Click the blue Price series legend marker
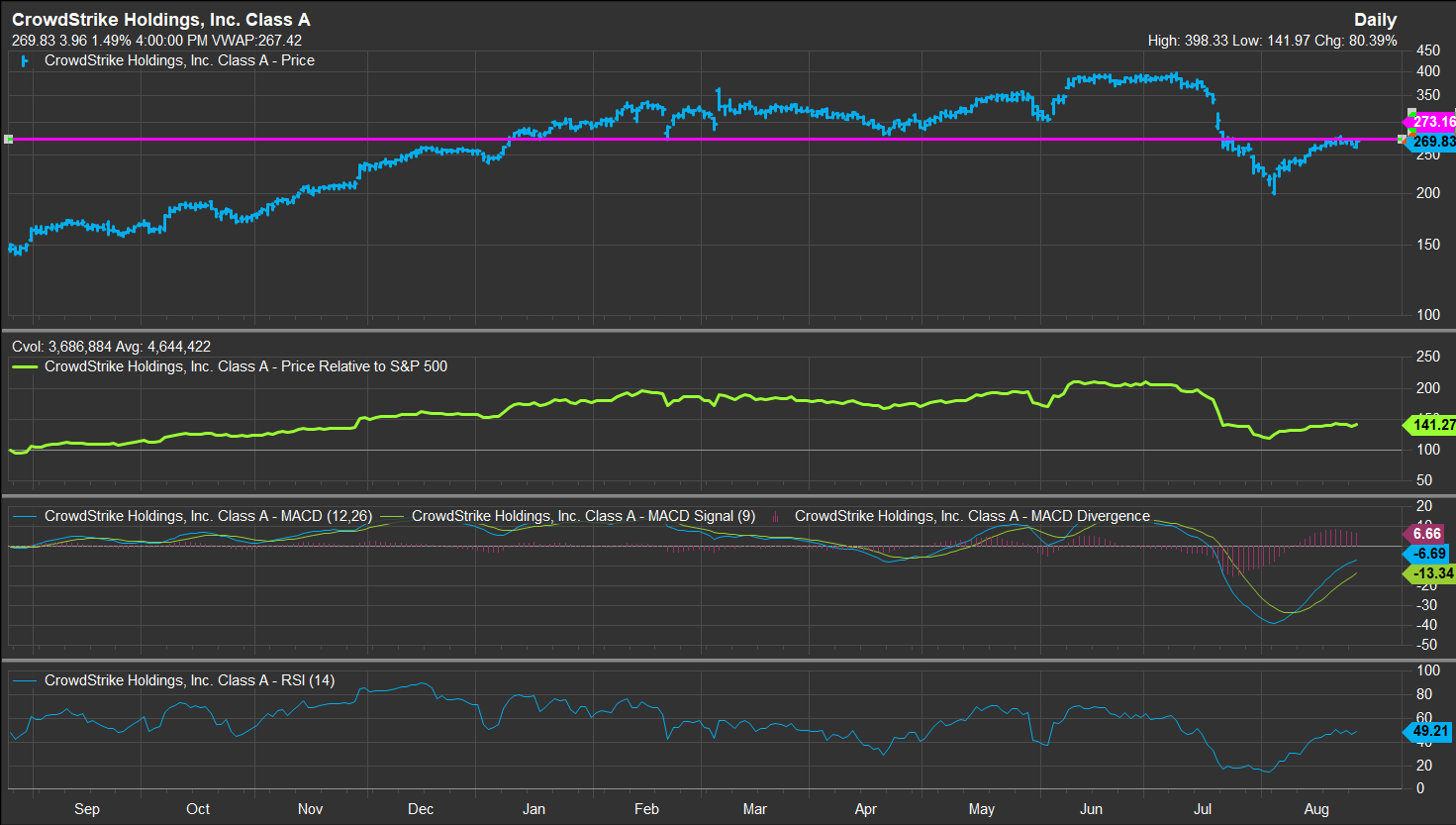Viewport: 1456px width, 825px height. (25, 60)
